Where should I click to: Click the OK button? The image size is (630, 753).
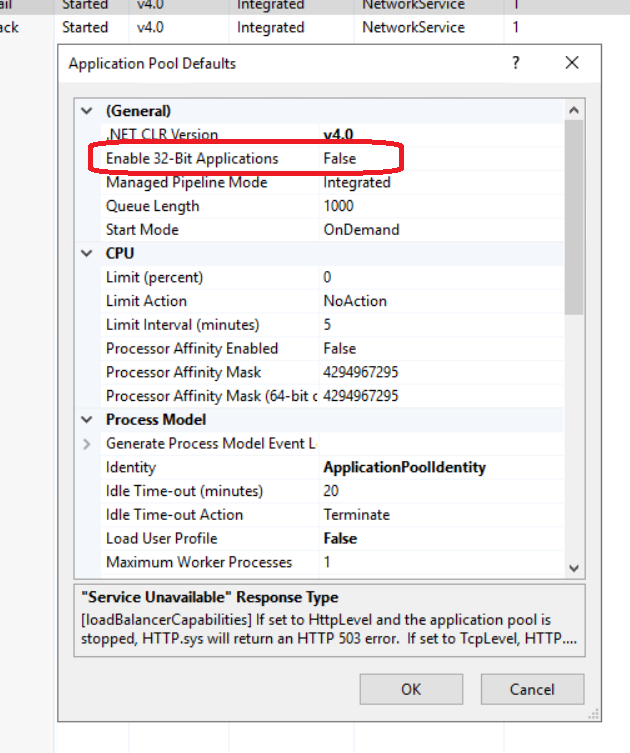411,689
